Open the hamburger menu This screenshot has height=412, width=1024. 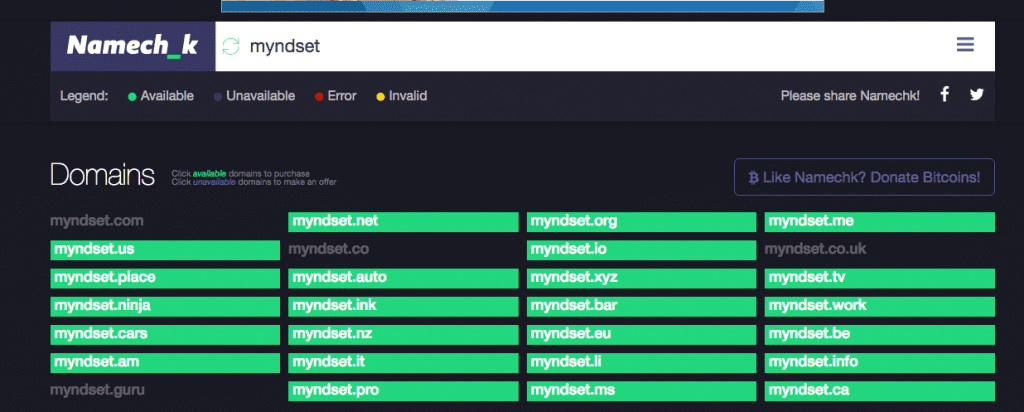click(x=965, y=44)
